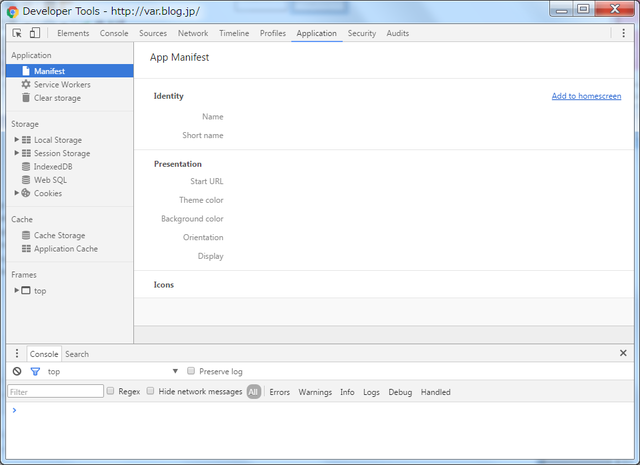Switch to the Elements tab
640x465 pixels.
tap(73, 33)
